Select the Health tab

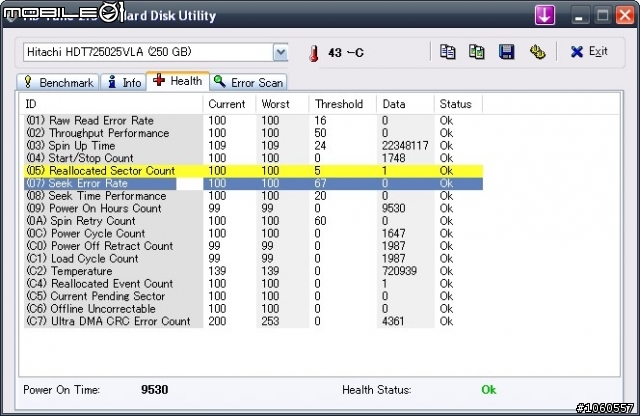point(178,81)
